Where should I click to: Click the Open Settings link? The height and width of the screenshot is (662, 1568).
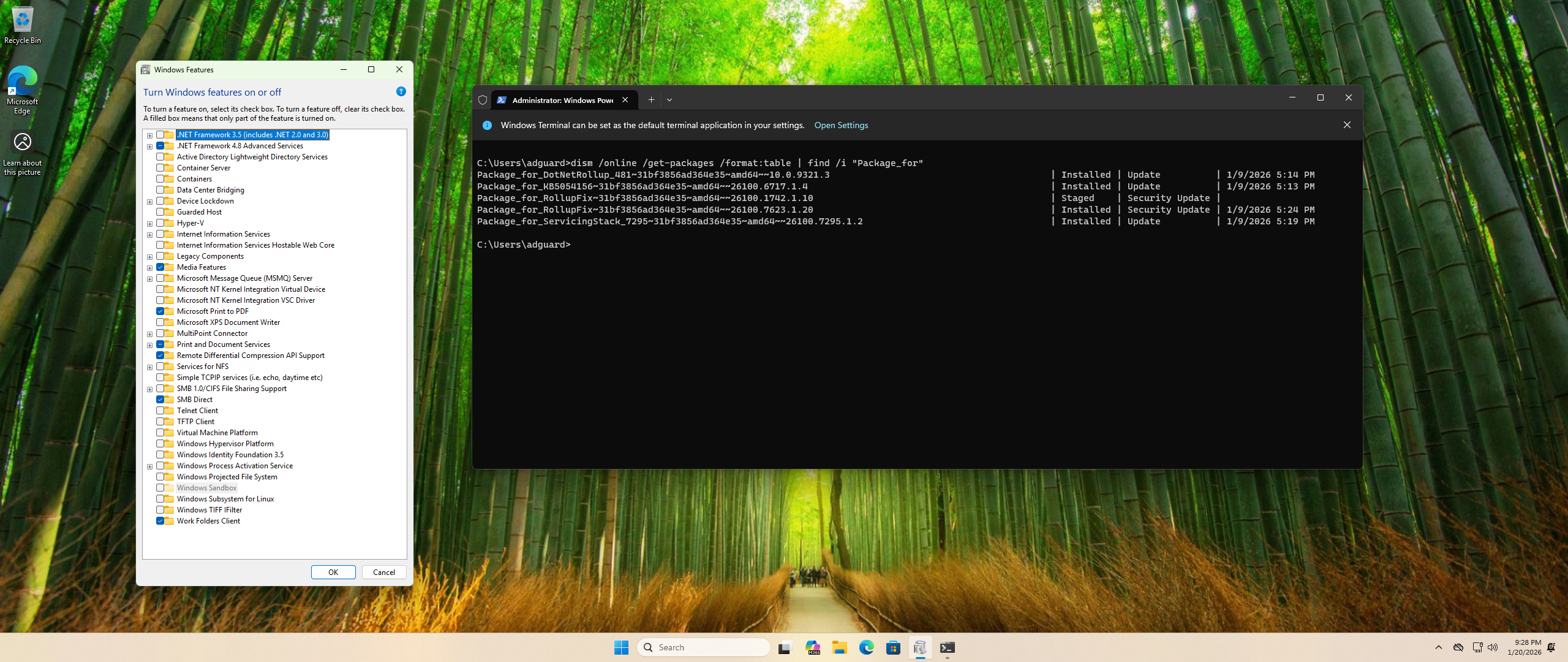841,125
